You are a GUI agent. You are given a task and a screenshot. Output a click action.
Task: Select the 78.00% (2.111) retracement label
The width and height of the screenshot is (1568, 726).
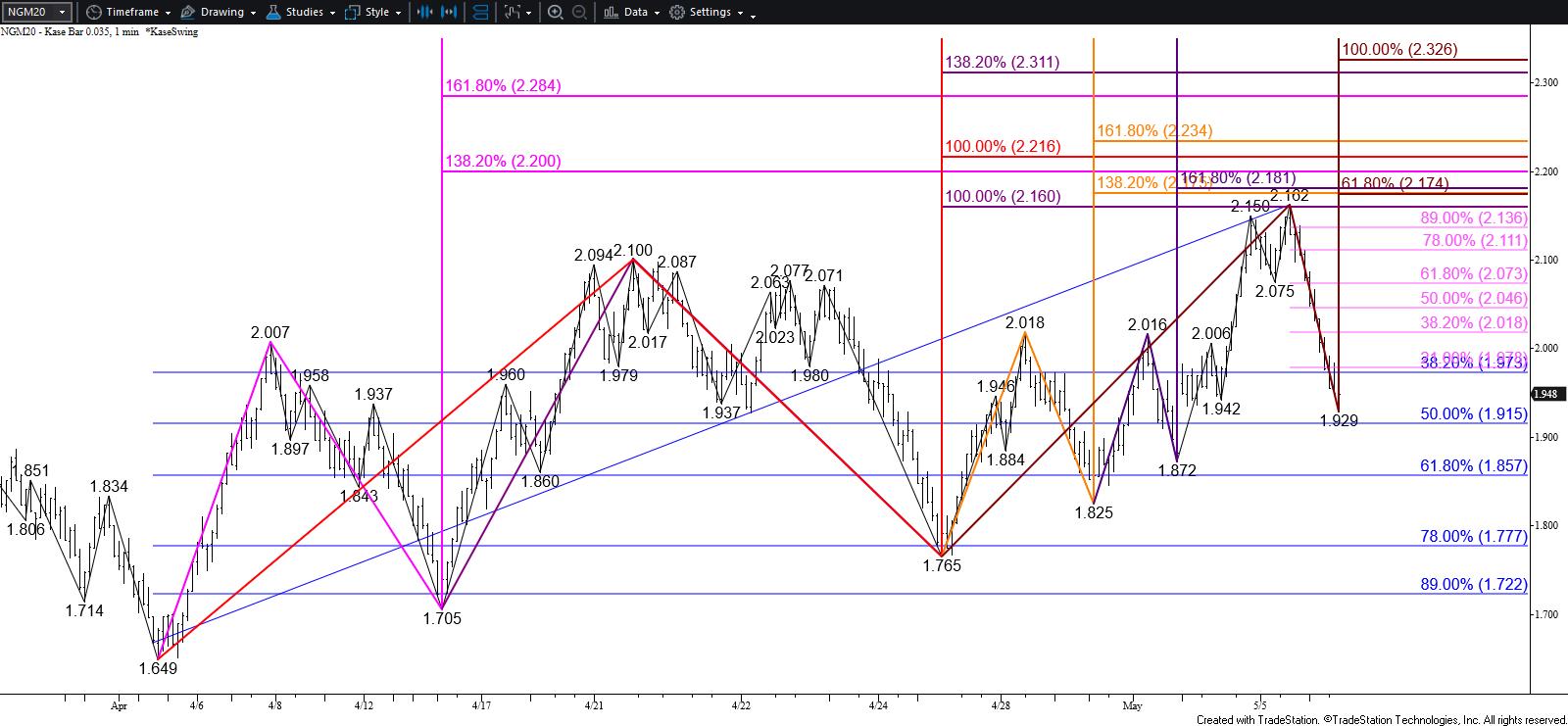click(1474, 241)
